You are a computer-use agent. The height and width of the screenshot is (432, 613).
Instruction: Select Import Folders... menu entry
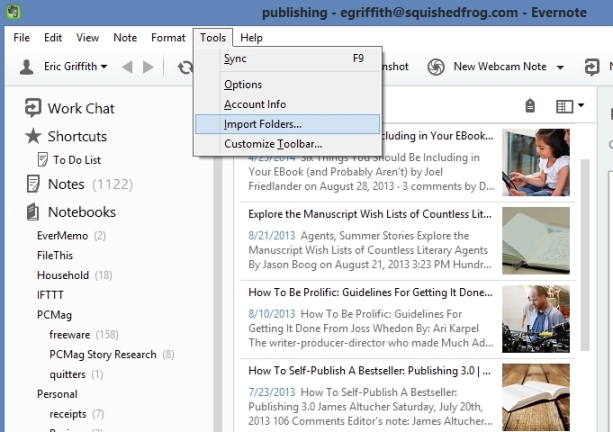click(x=287, y=124)
